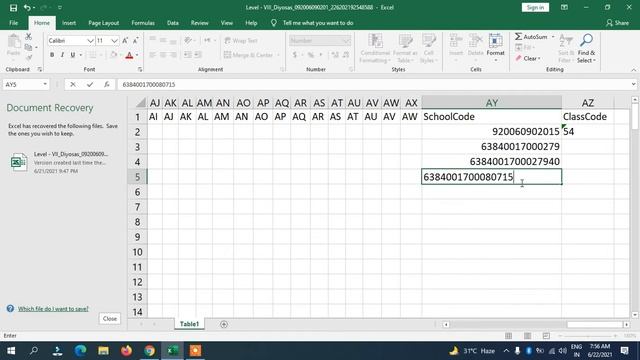The width and height of the screenshot is (640, 360).
Task: Toggle Underline formatting
Action: (73, 55)
